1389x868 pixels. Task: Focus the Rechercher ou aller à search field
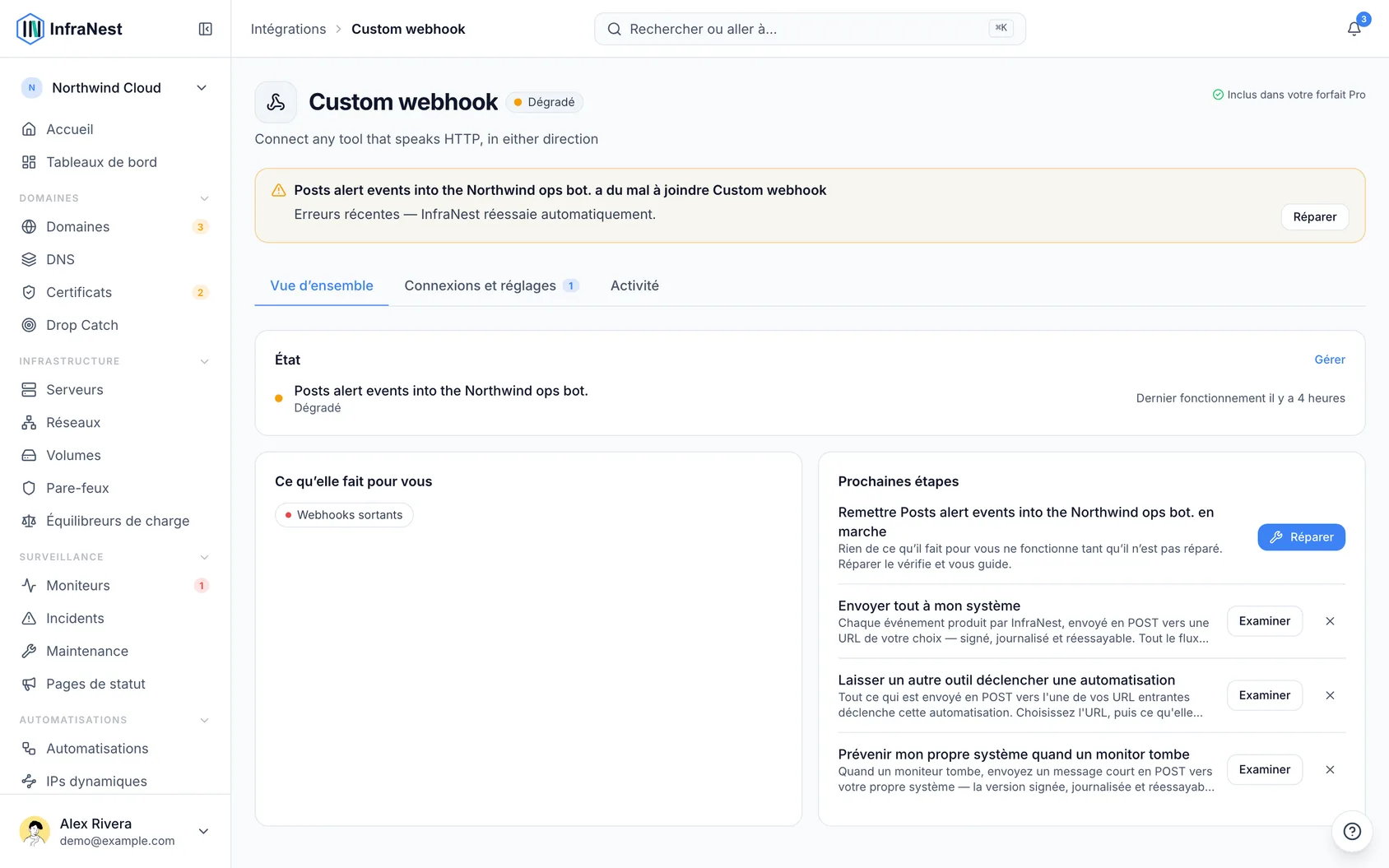810,29
